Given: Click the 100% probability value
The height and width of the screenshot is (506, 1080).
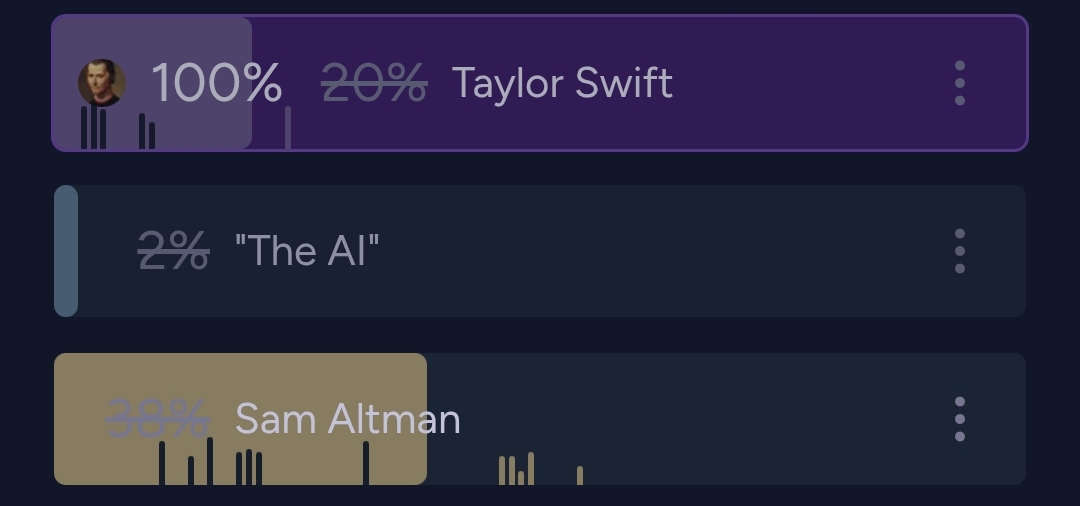Looking at the screenshot, I should click(x=216, y=83).
